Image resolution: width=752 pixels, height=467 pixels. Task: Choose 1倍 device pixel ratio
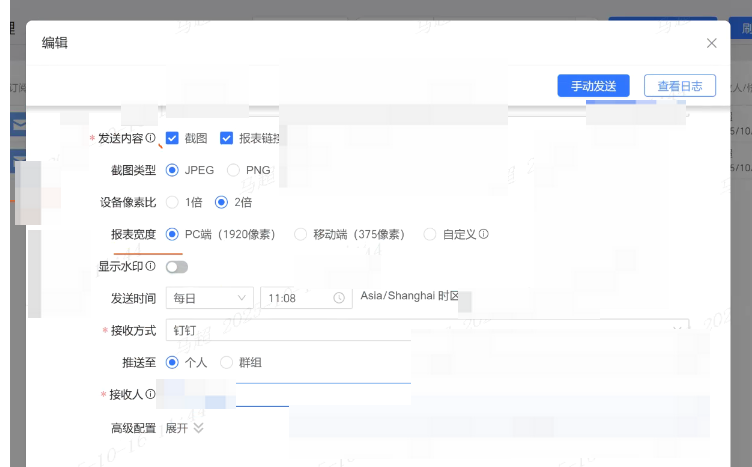[x=172, y=202]
